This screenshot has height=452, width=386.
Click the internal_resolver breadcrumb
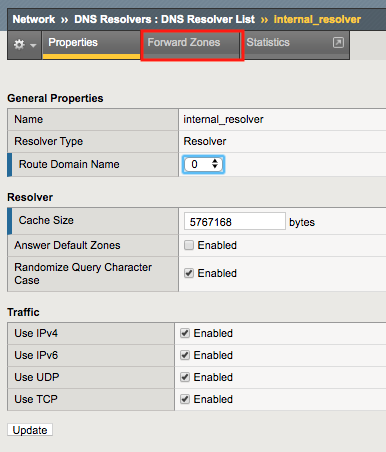pos(317,19)
